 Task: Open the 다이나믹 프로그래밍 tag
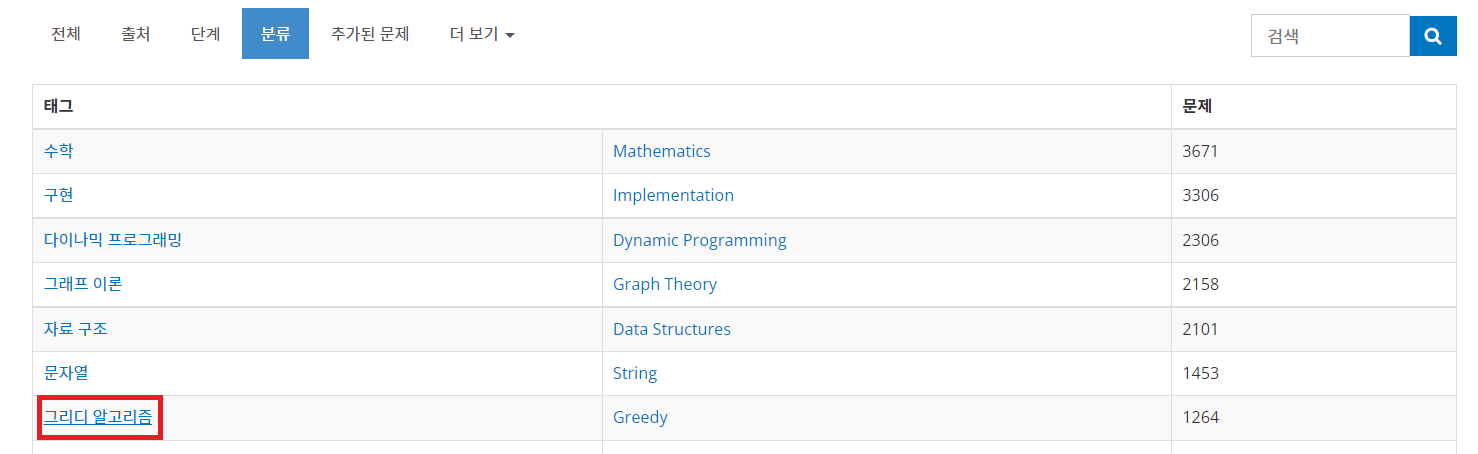coord(113,240)
